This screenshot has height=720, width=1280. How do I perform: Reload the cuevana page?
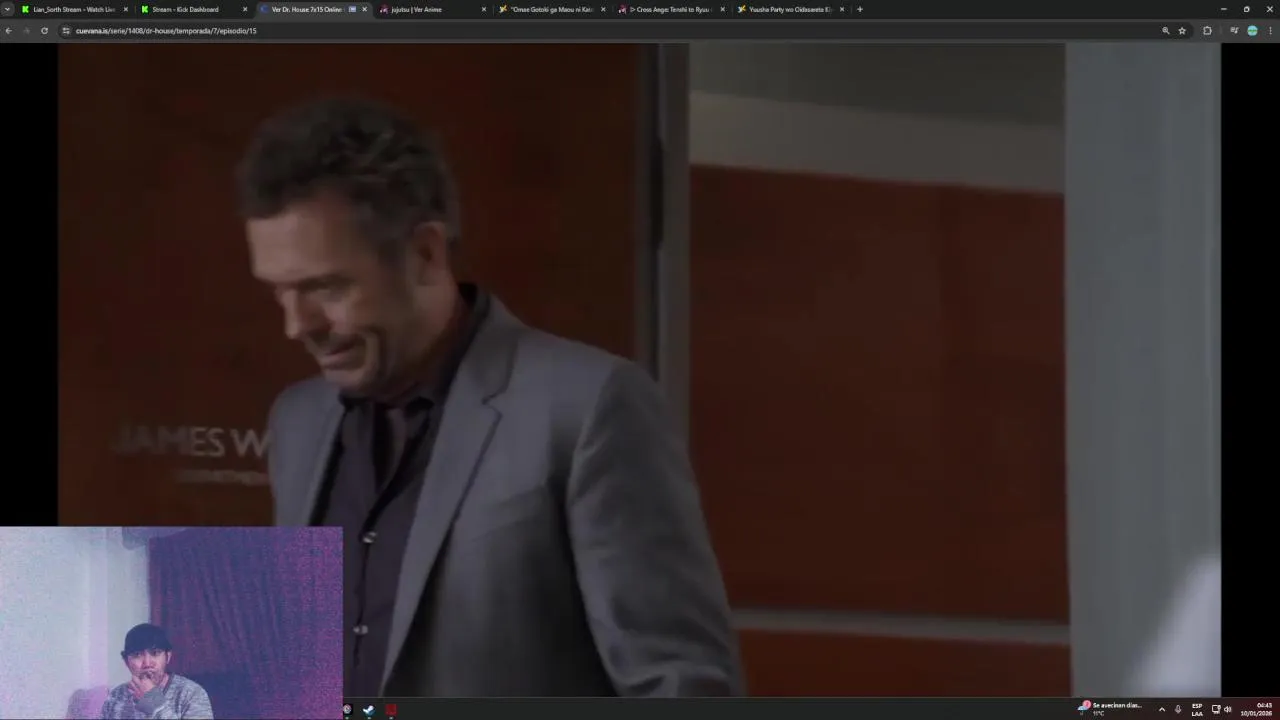(44, 31)
